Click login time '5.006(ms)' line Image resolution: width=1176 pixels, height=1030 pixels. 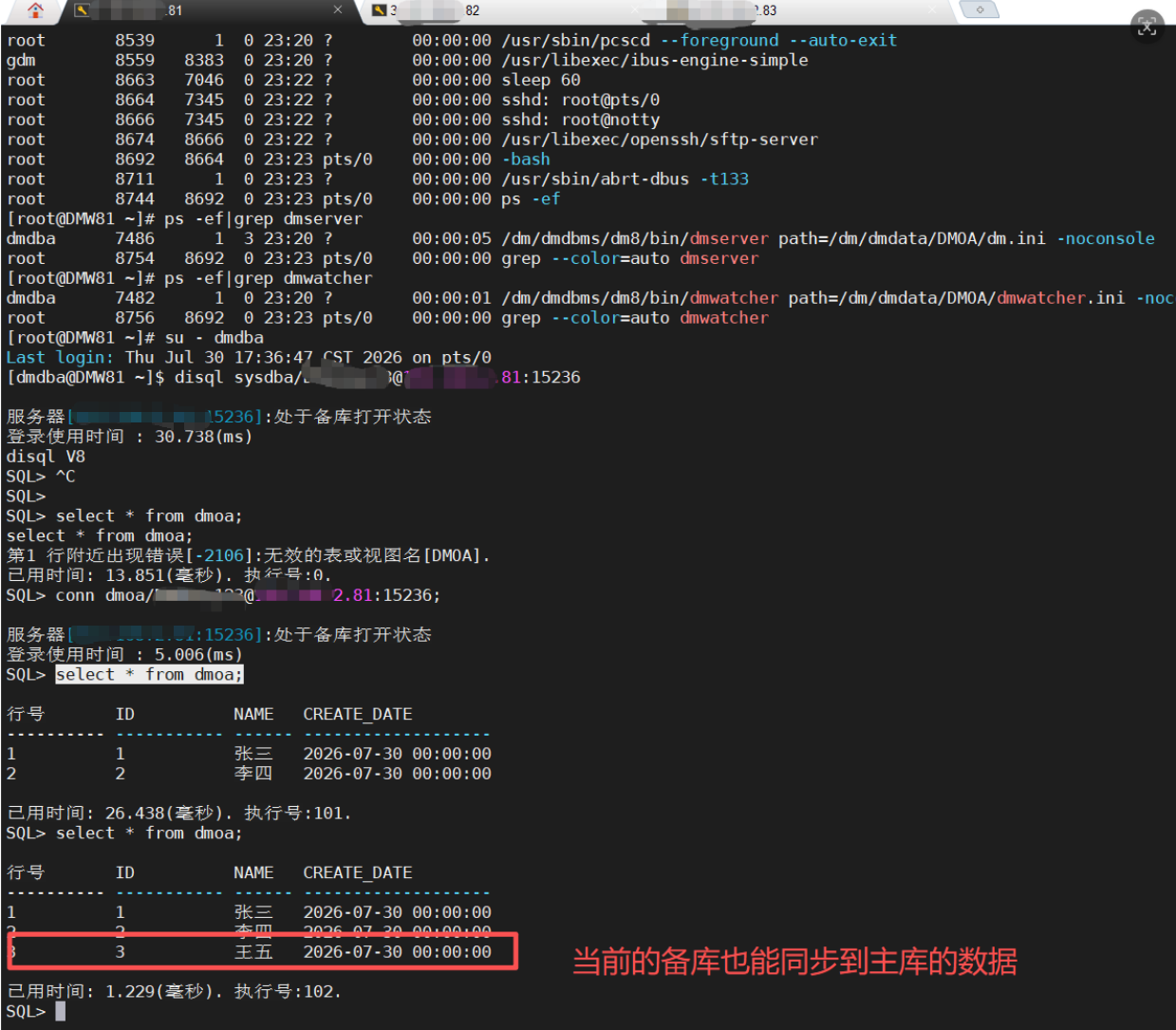(124, 655)
